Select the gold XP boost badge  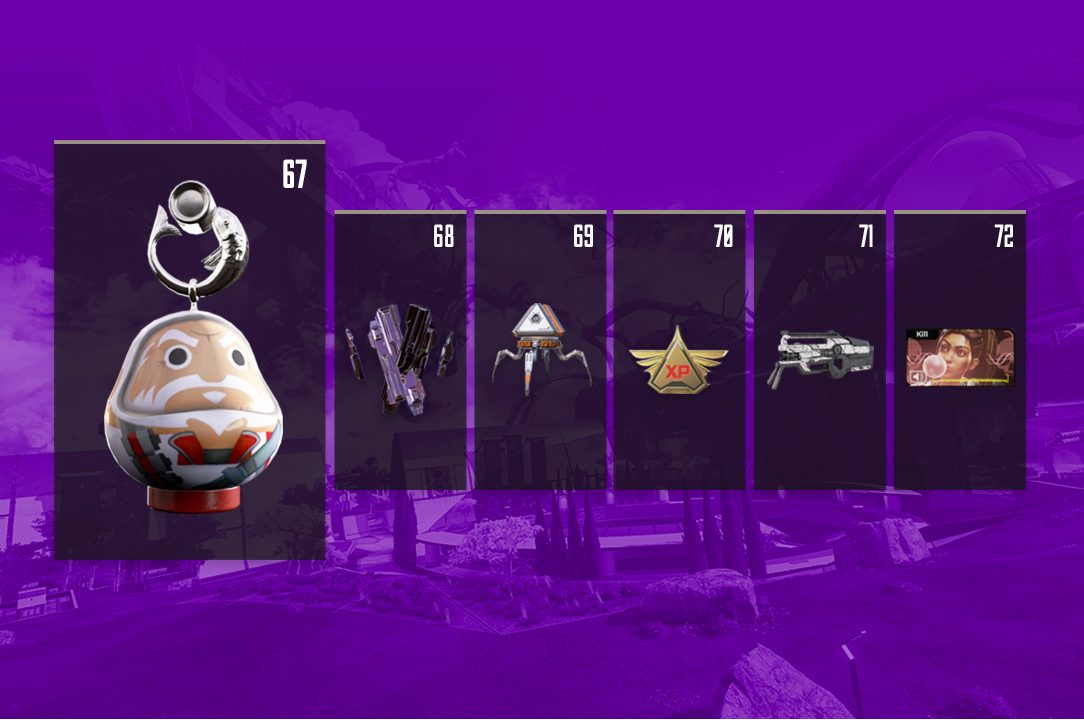(679, 360)
